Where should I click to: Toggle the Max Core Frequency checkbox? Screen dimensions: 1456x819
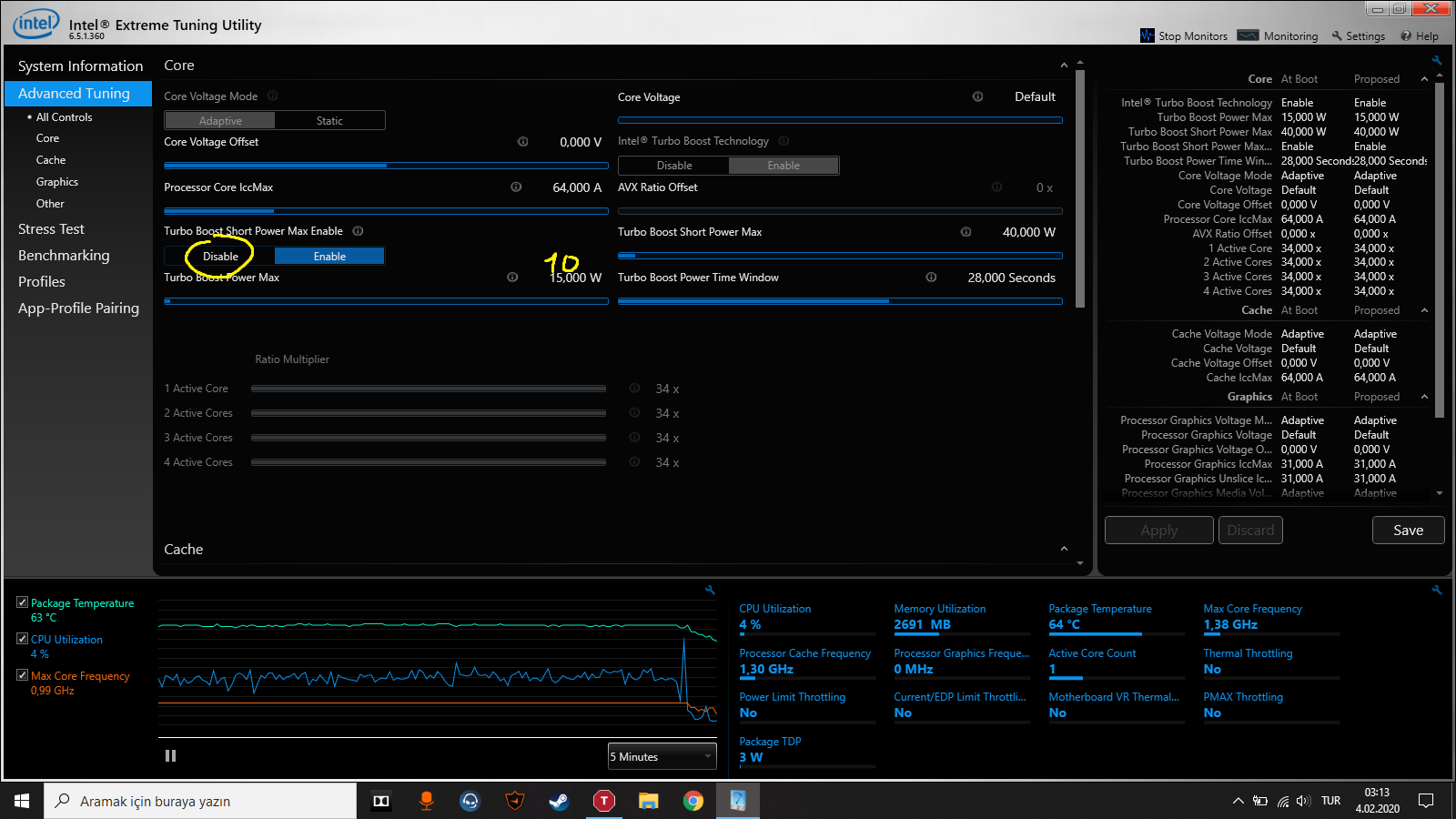(x=22, y=675)
